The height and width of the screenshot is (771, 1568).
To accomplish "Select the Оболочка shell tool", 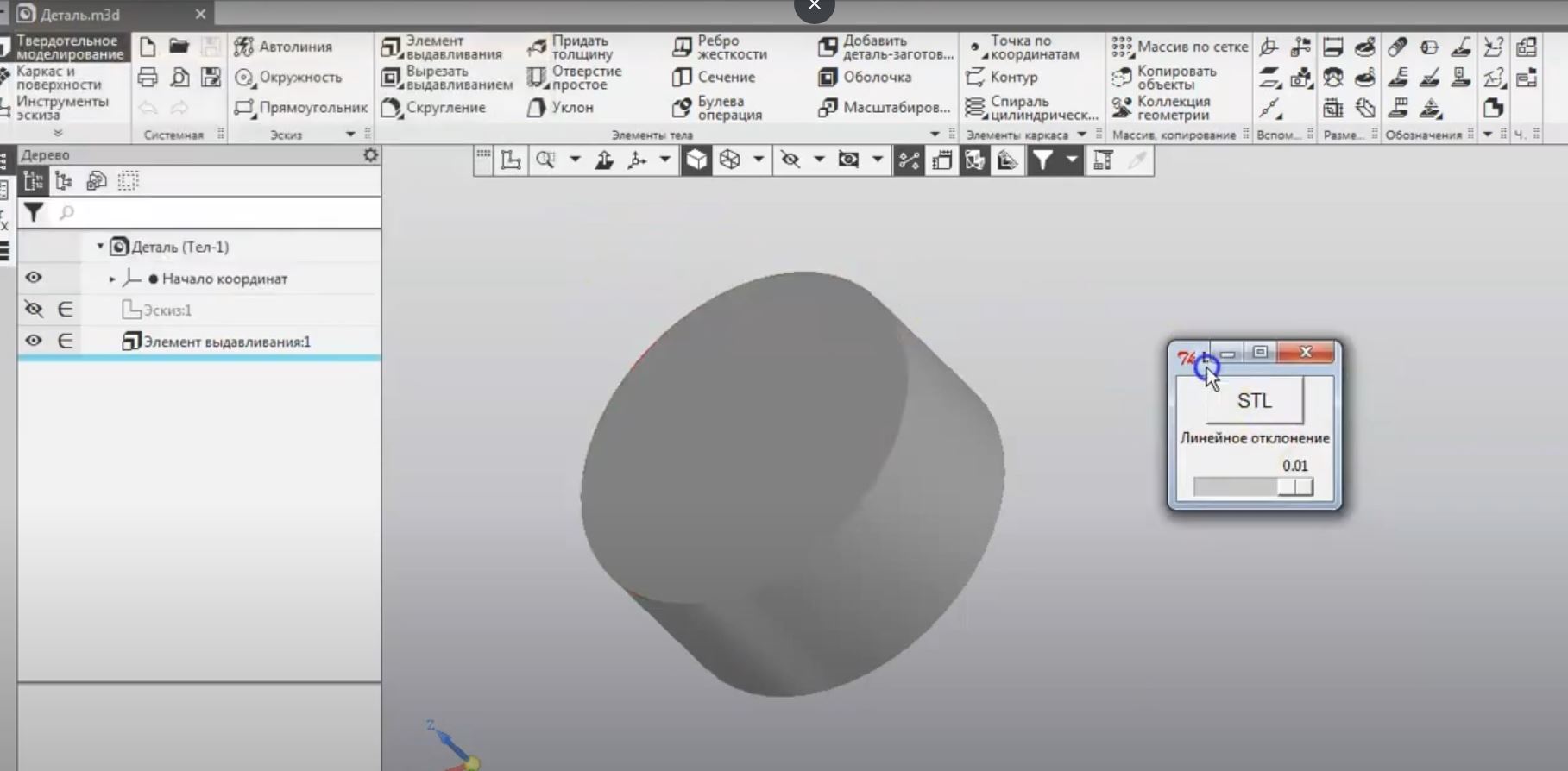I will pyautogui.click(x=865, y=78).
